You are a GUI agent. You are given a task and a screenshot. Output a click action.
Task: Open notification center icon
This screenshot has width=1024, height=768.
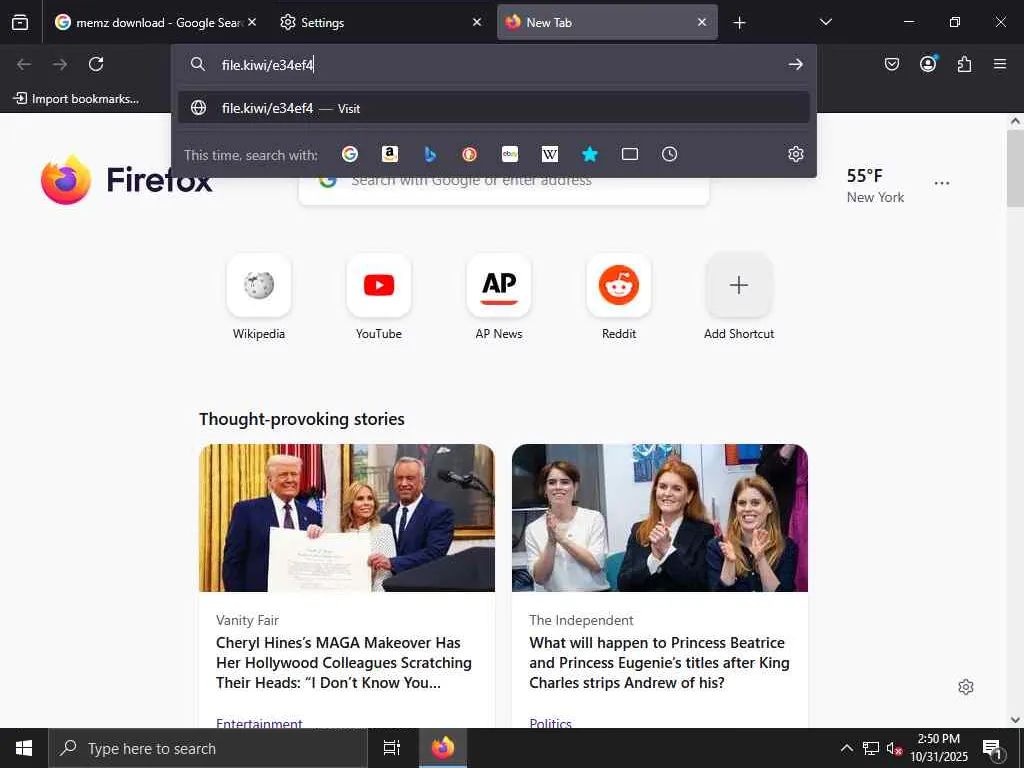click(x=992, y=748)
